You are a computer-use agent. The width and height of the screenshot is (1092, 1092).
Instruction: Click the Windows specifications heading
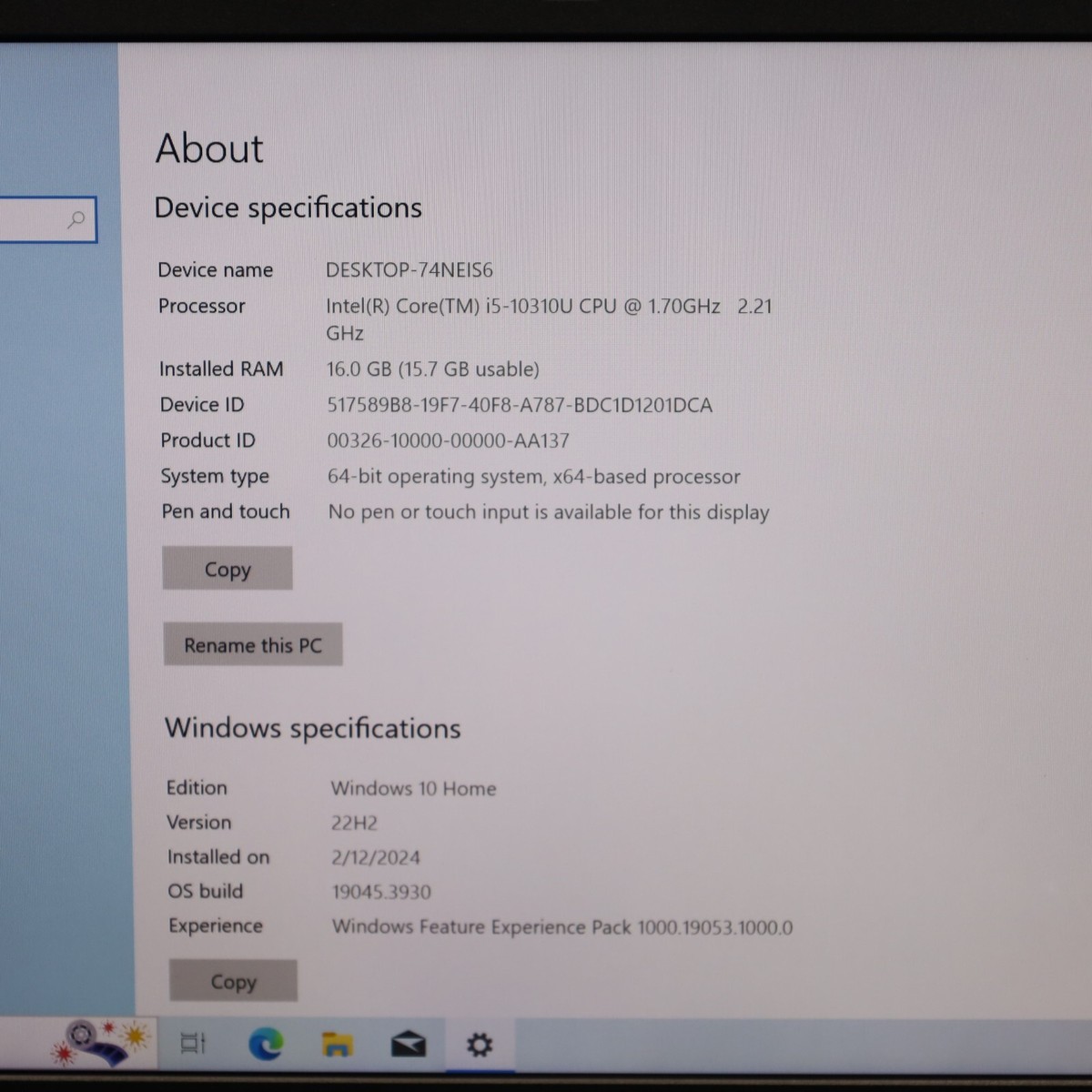tap(312, 728)
